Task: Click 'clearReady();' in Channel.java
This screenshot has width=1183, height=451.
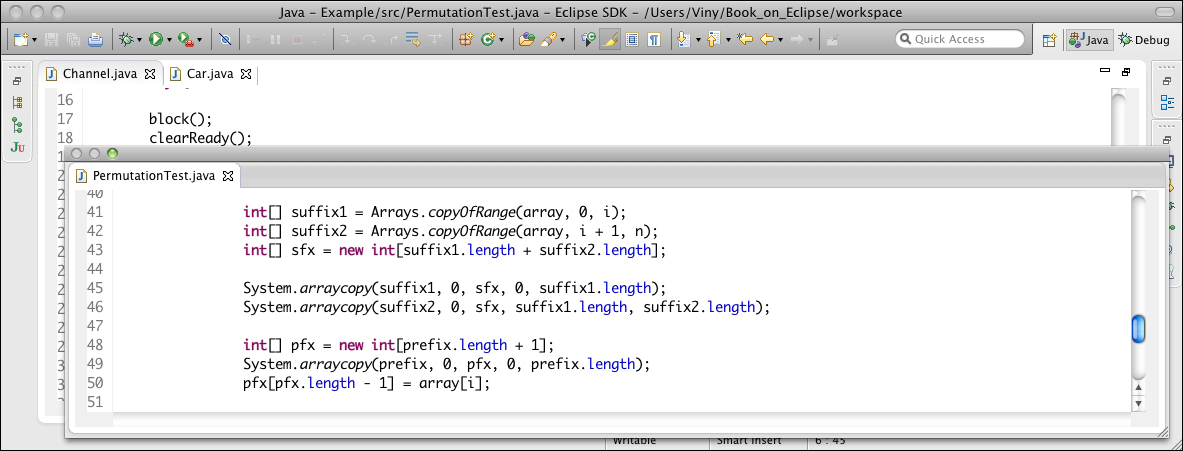Action: pyautogui.click(x=200, y=138)
